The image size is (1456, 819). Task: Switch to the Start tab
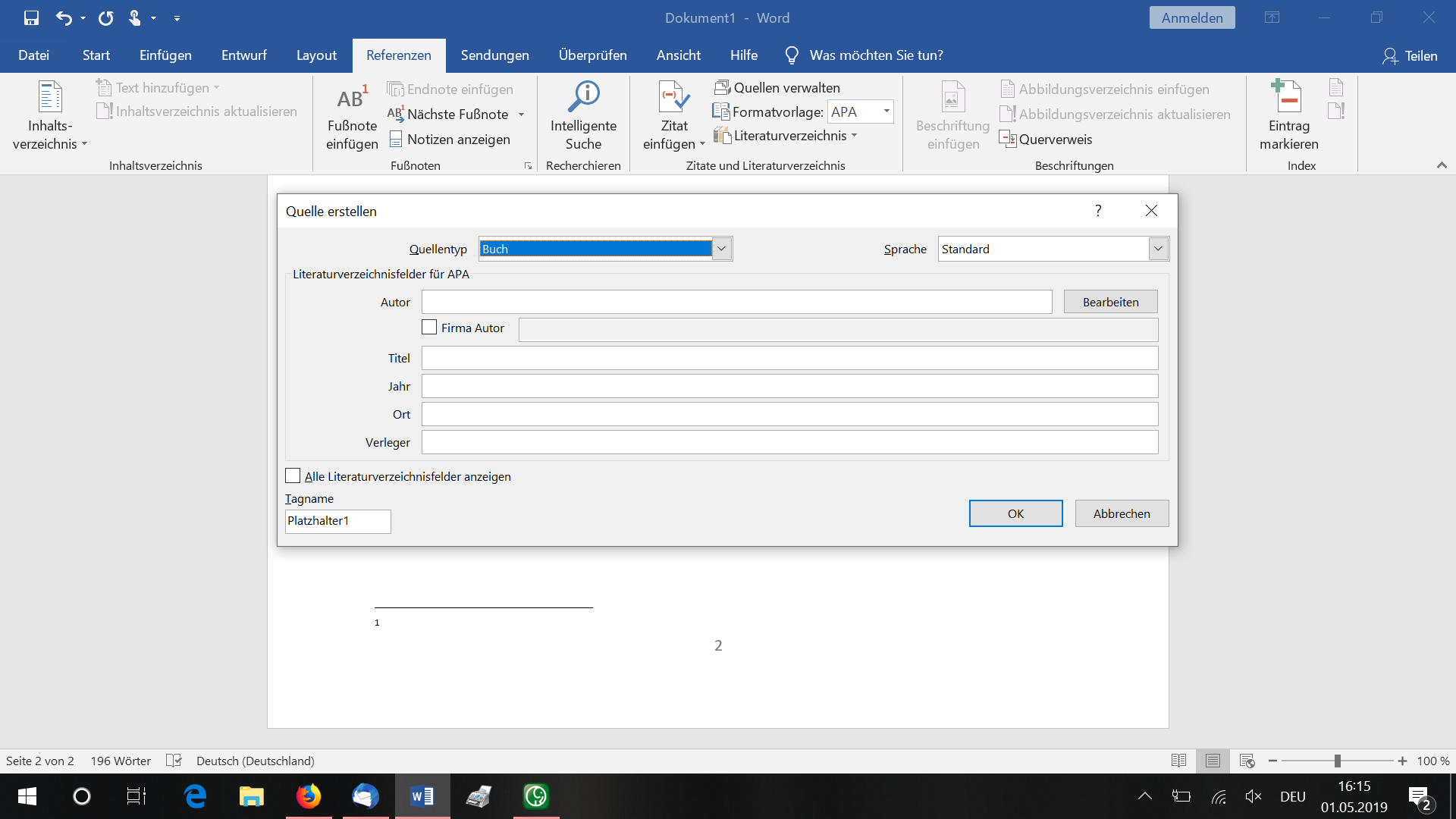(x=96, y=55)
